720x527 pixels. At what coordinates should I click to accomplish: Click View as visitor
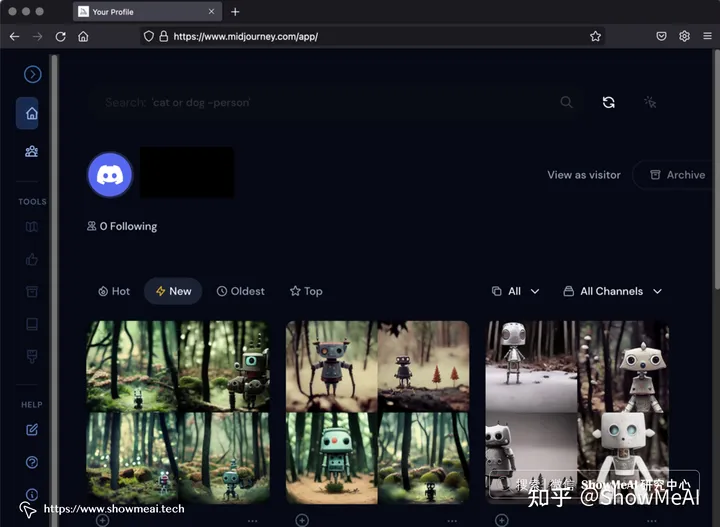click(x=584, y=175)
